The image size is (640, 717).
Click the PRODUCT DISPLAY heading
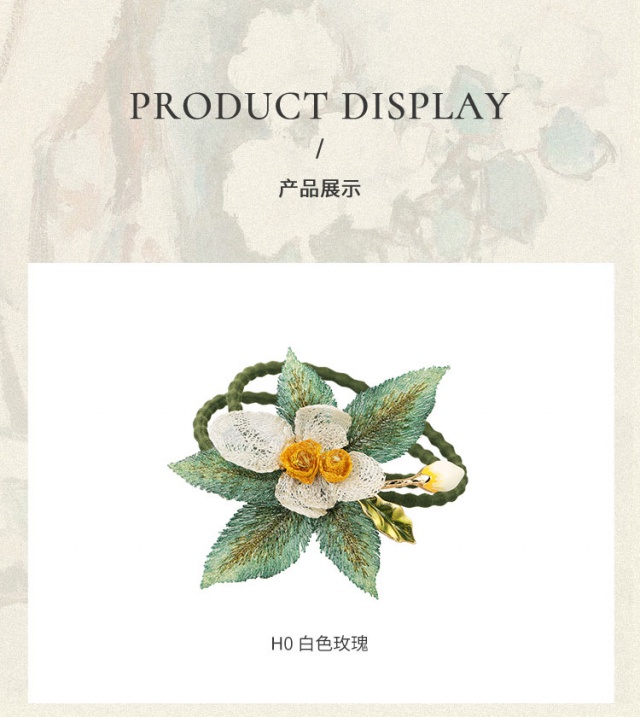pyautogui.click(x=320, y=106)
